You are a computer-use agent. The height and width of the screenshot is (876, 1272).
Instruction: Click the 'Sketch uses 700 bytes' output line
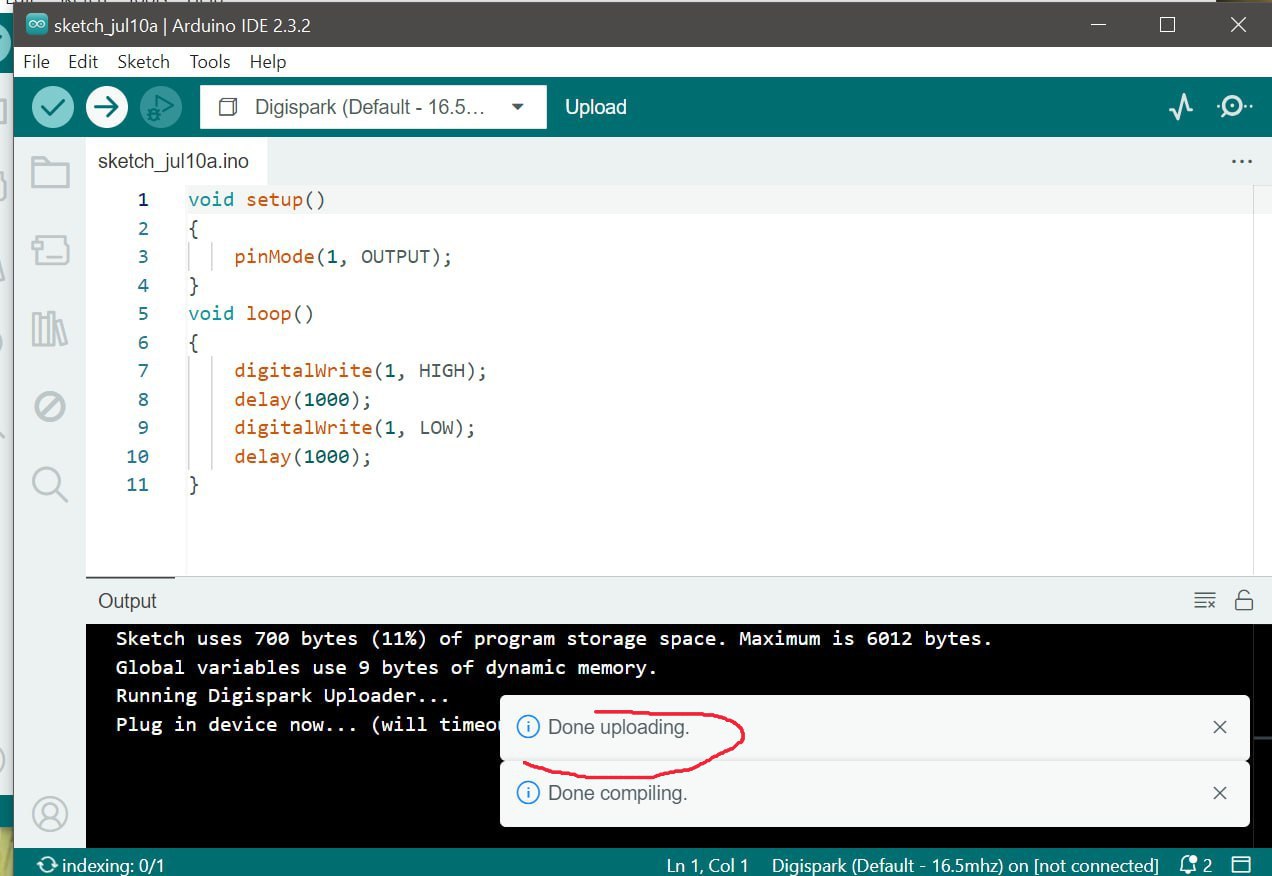pos(554,639)
